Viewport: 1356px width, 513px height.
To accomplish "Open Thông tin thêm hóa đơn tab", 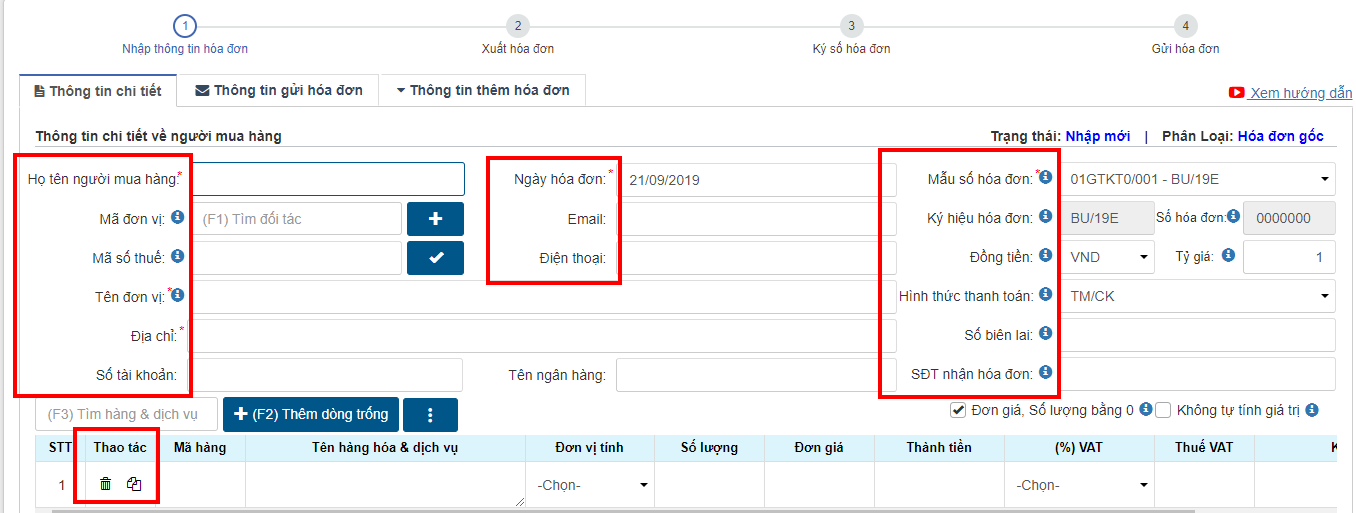I will 482,90.
